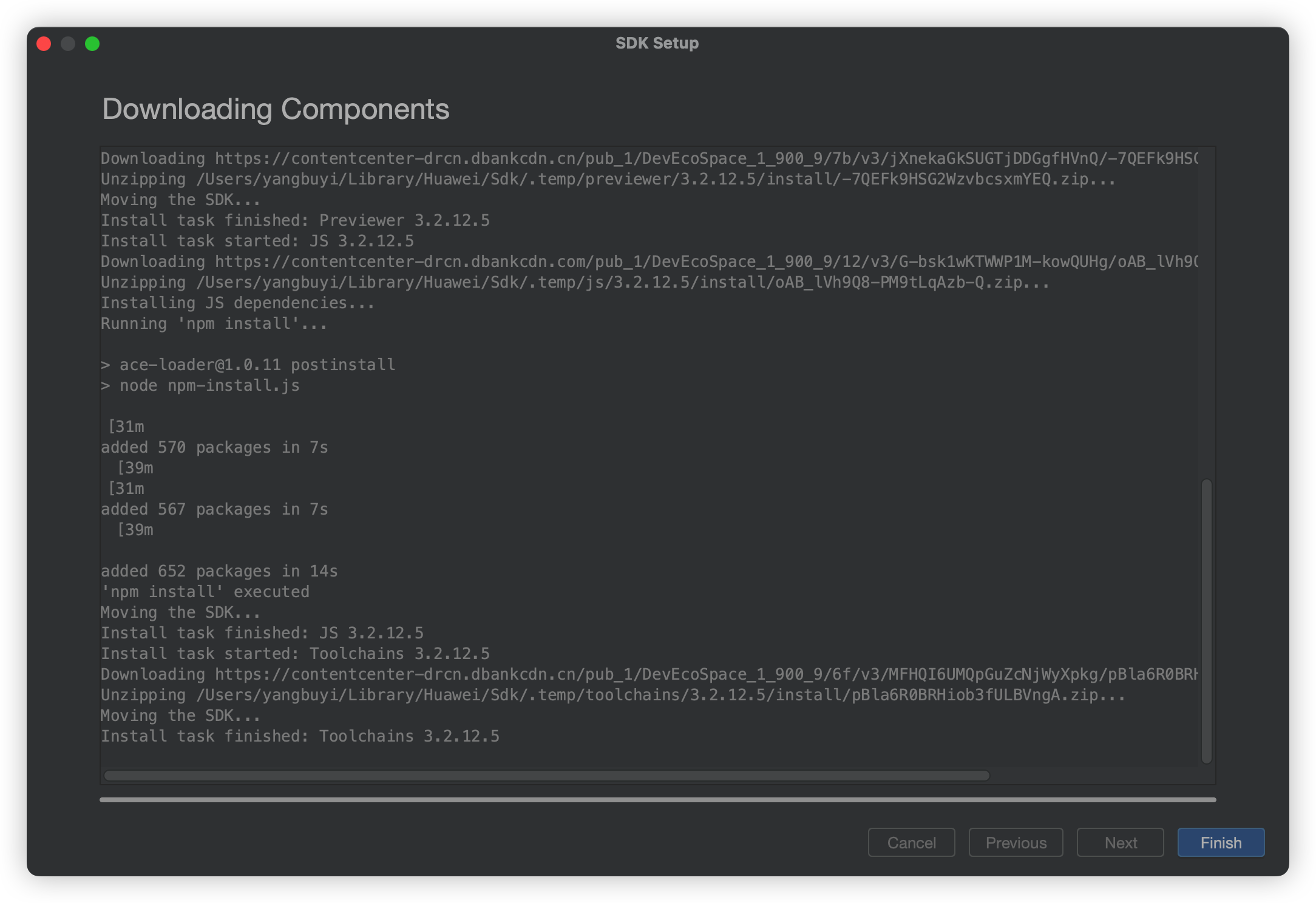Screen dimensions: 1316x903
Task: Click the Finish button
Action: click(1220, 842)
